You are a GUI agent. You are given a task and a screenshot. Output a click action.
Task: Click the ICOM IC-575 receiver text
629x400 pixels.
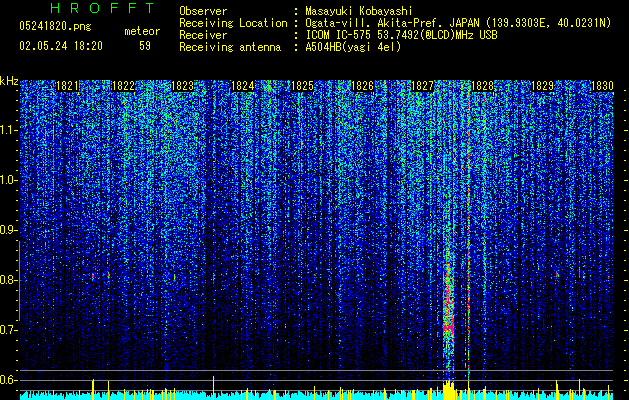point(401,35)
